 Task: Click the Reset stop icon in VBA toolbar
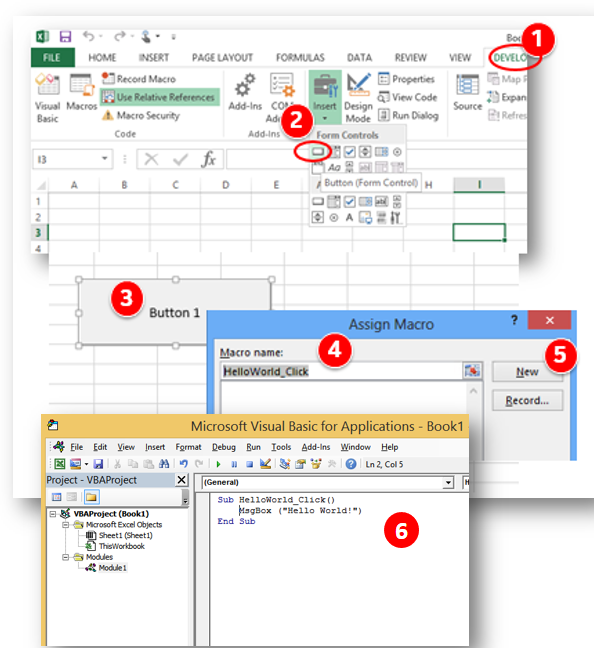pos(249,465)
